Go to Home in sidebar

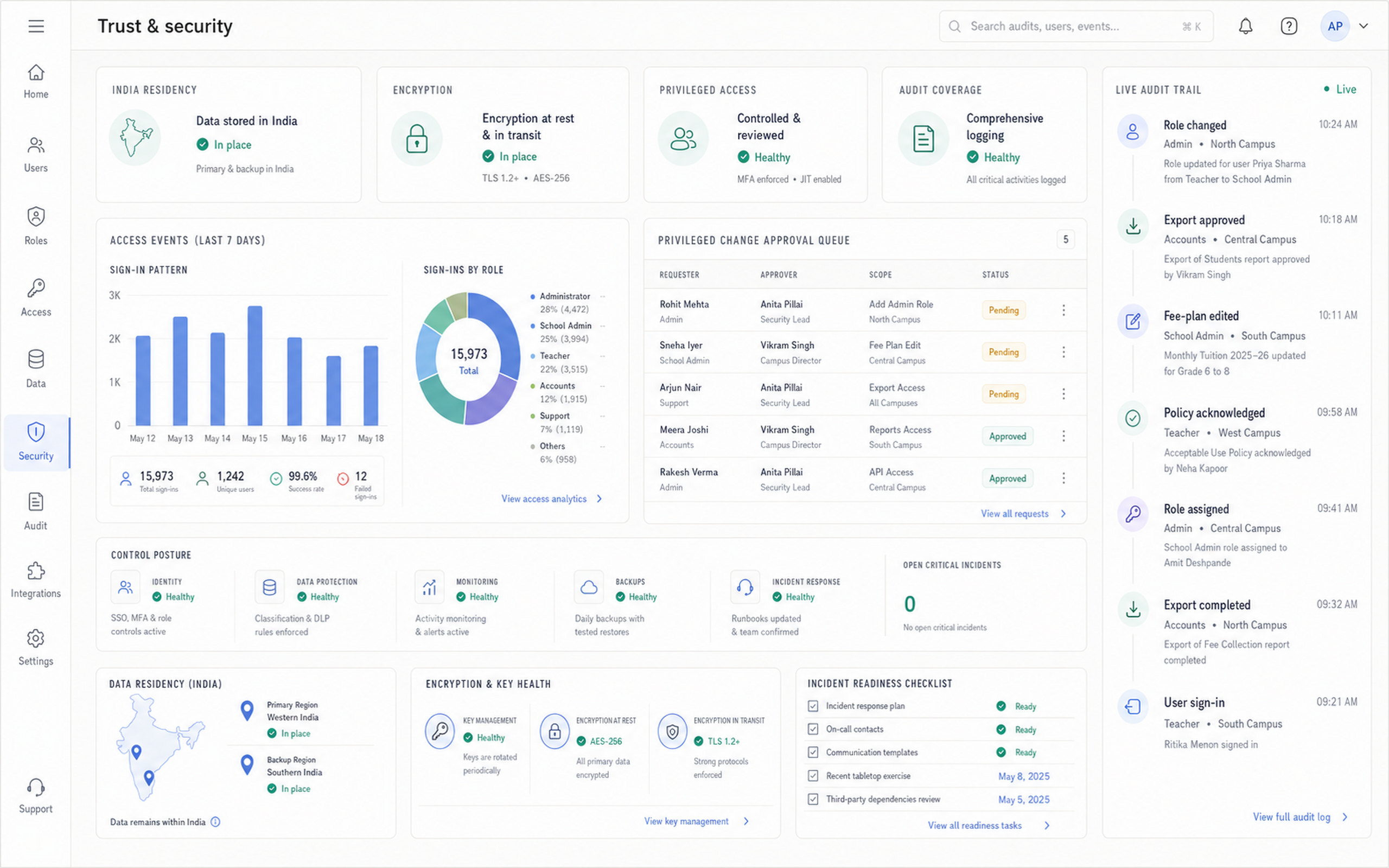(x=36, y=81)
